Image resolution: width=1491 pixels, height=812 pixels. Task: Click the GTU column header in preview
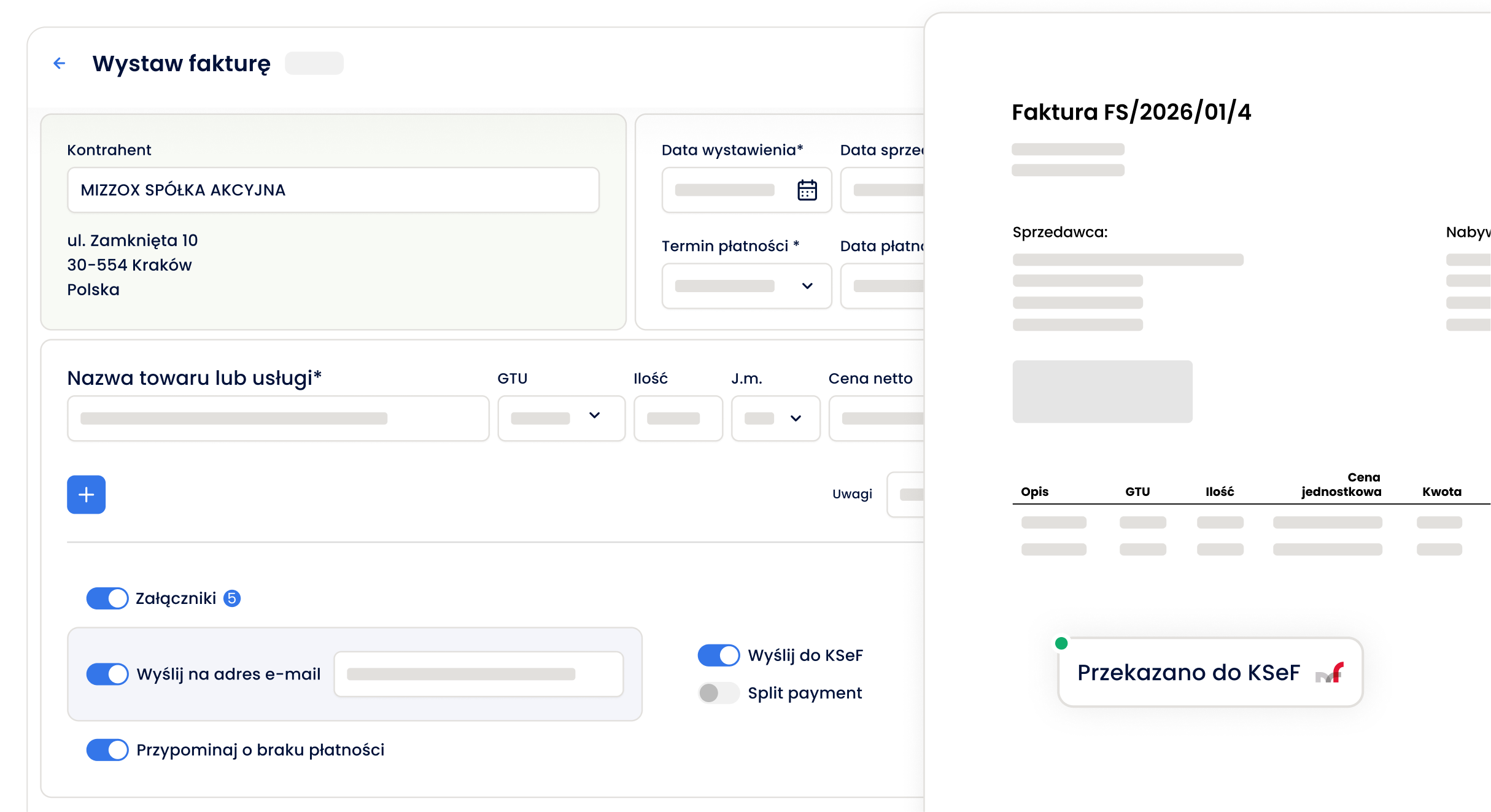(x=1137, y=492)
